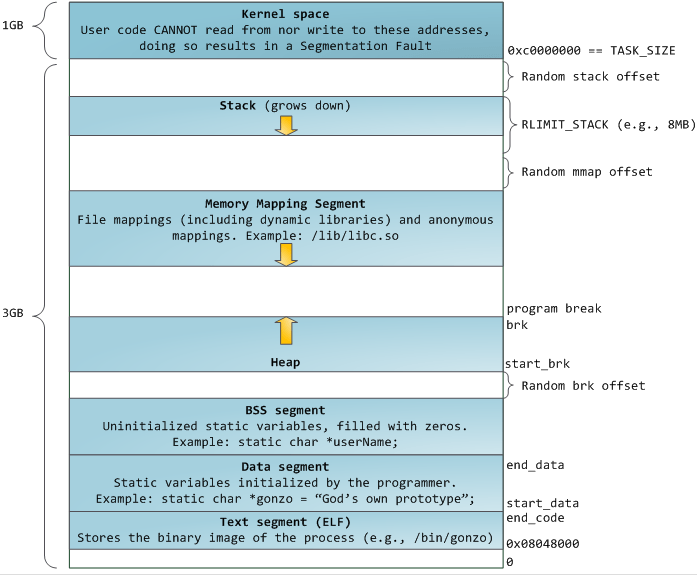The width and height of the screenshot is (697, 582).
Task: Click 'Uninitialized static variables, filled with zeros.'
Action: (x=285, y=426)
